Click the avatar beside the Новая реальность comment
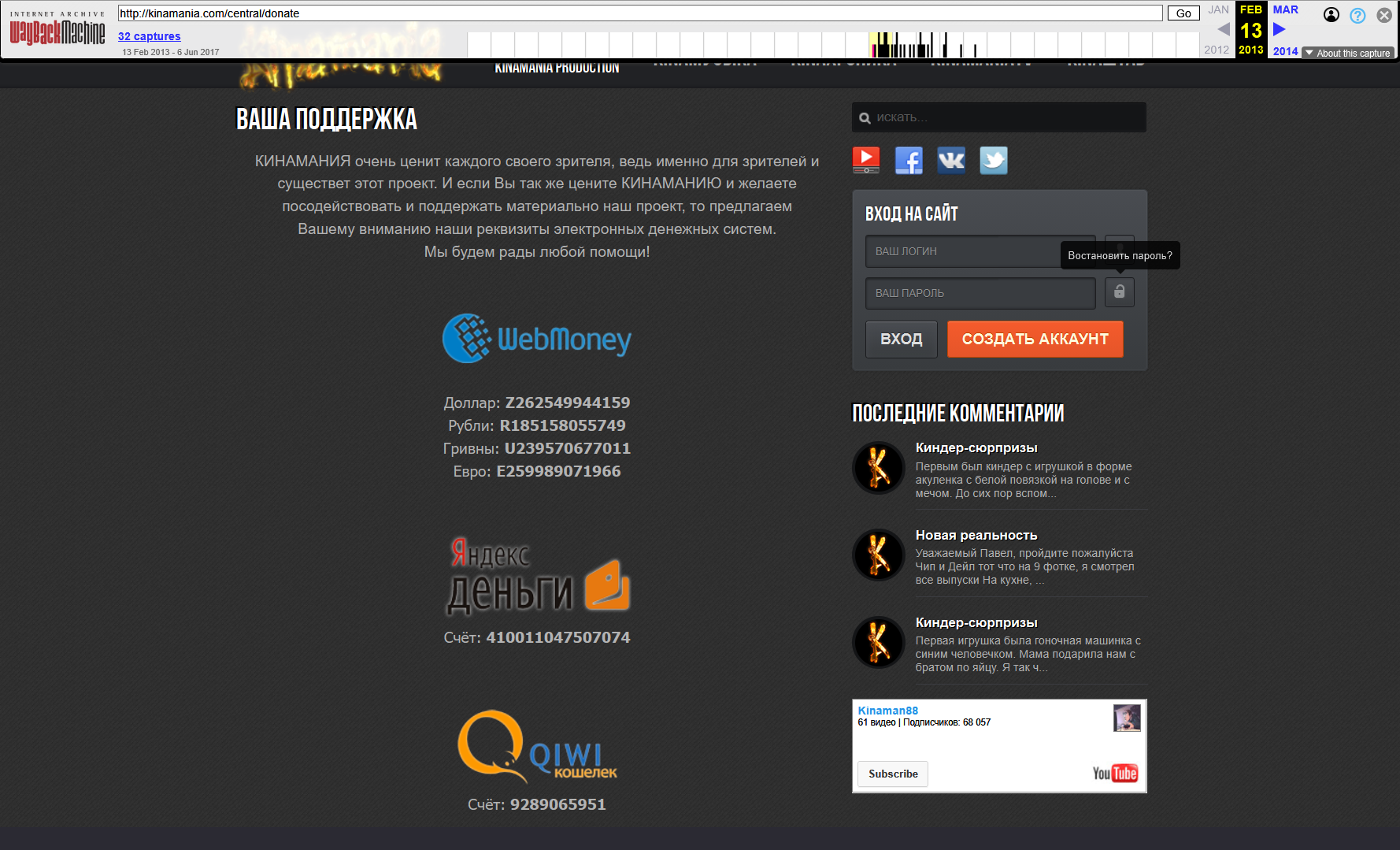This screenshot has width=1400, height=850. (x=879, y=555)
